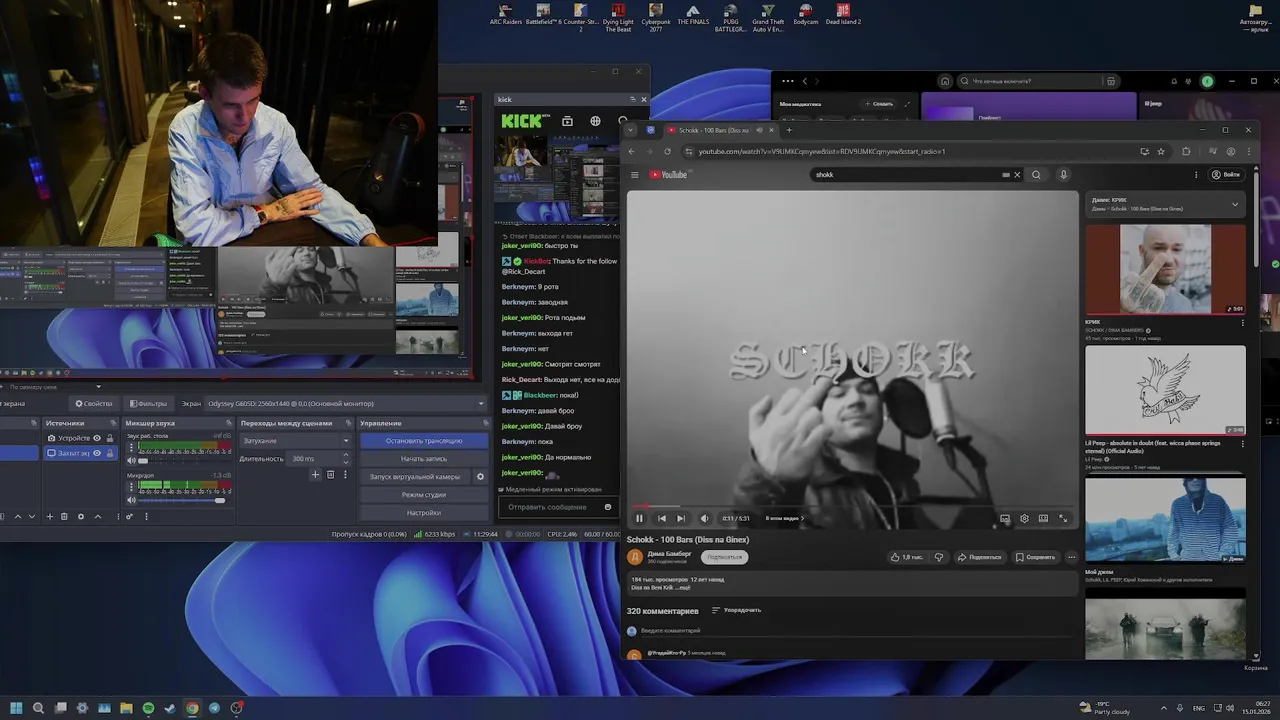This screenshot has width=1280, height=720.
Task: Mute the YouTube player volume
Action: point(704,518)
